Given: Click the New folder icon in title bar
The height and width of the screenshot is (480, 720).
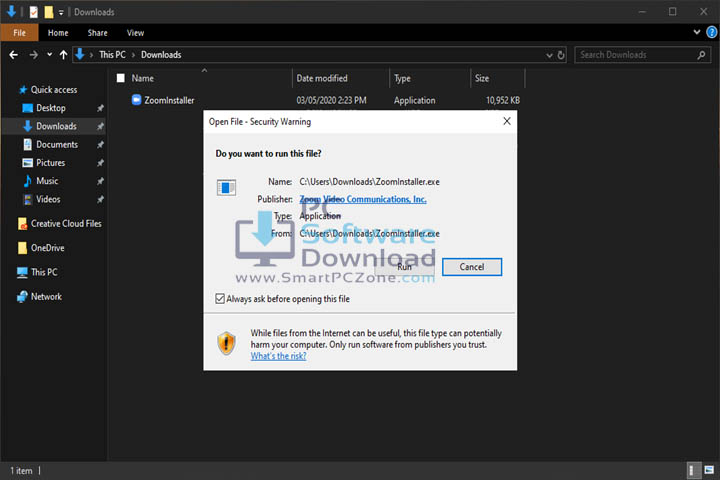Looking at the screenshot, I should click(x=49, y=12).
